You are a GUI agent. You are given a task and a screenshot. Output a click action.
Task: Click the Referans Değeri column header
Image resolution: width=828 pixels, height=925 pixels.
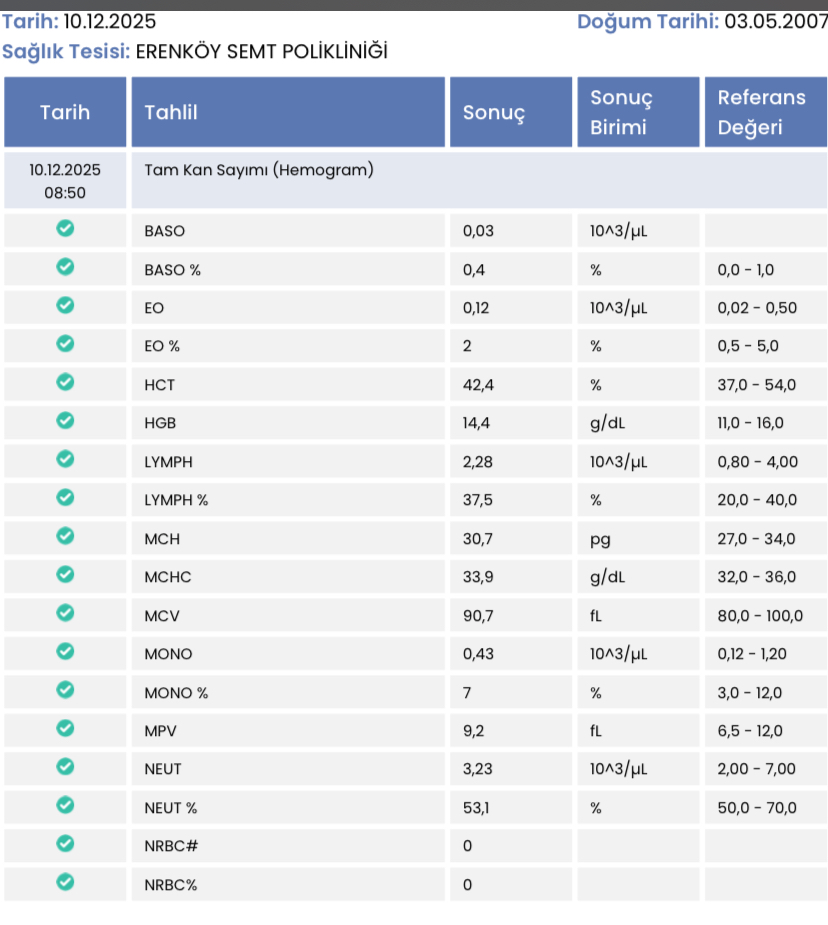coord(765,112)
